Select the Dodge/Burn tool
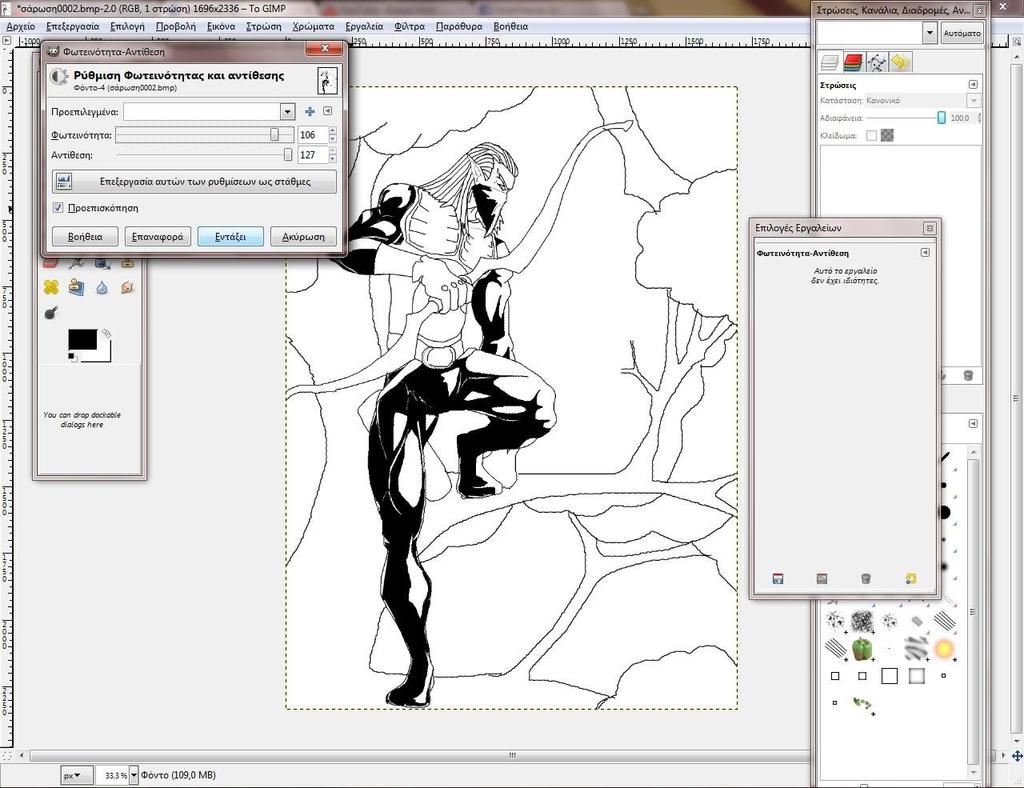Viewport: 1024px width, 788px height. pyautogui.click(x=51, y=313)
